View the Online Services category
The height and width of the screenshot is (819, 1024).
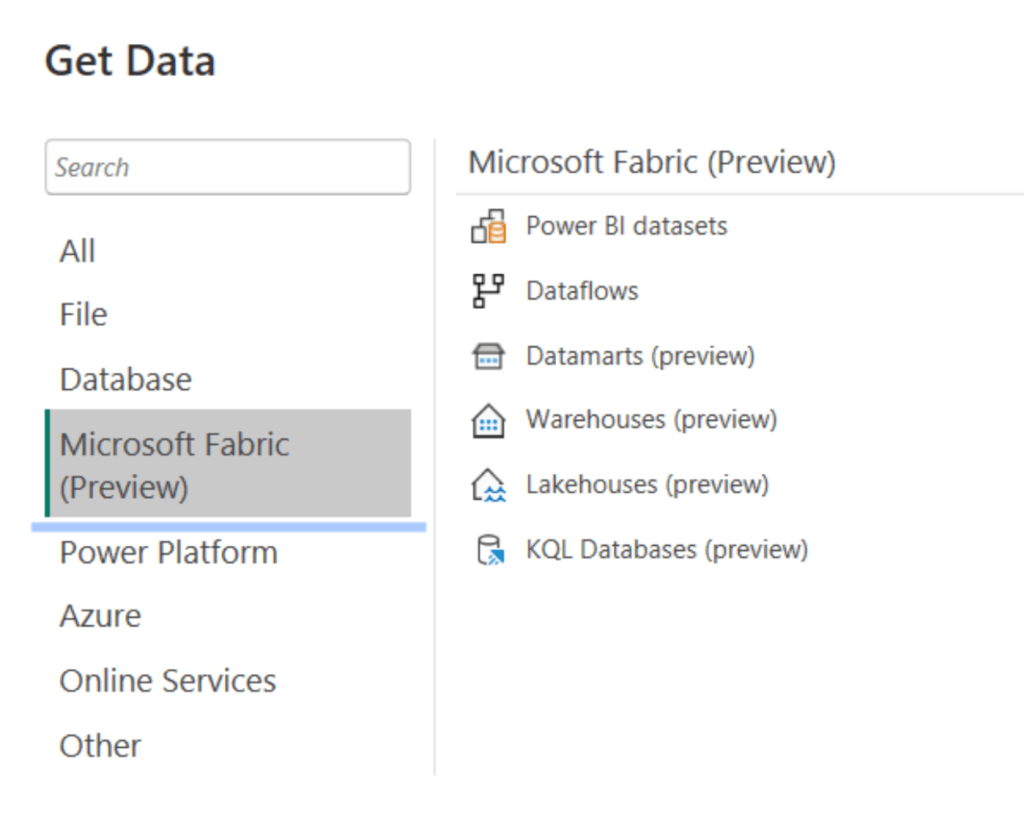[168, 681]
